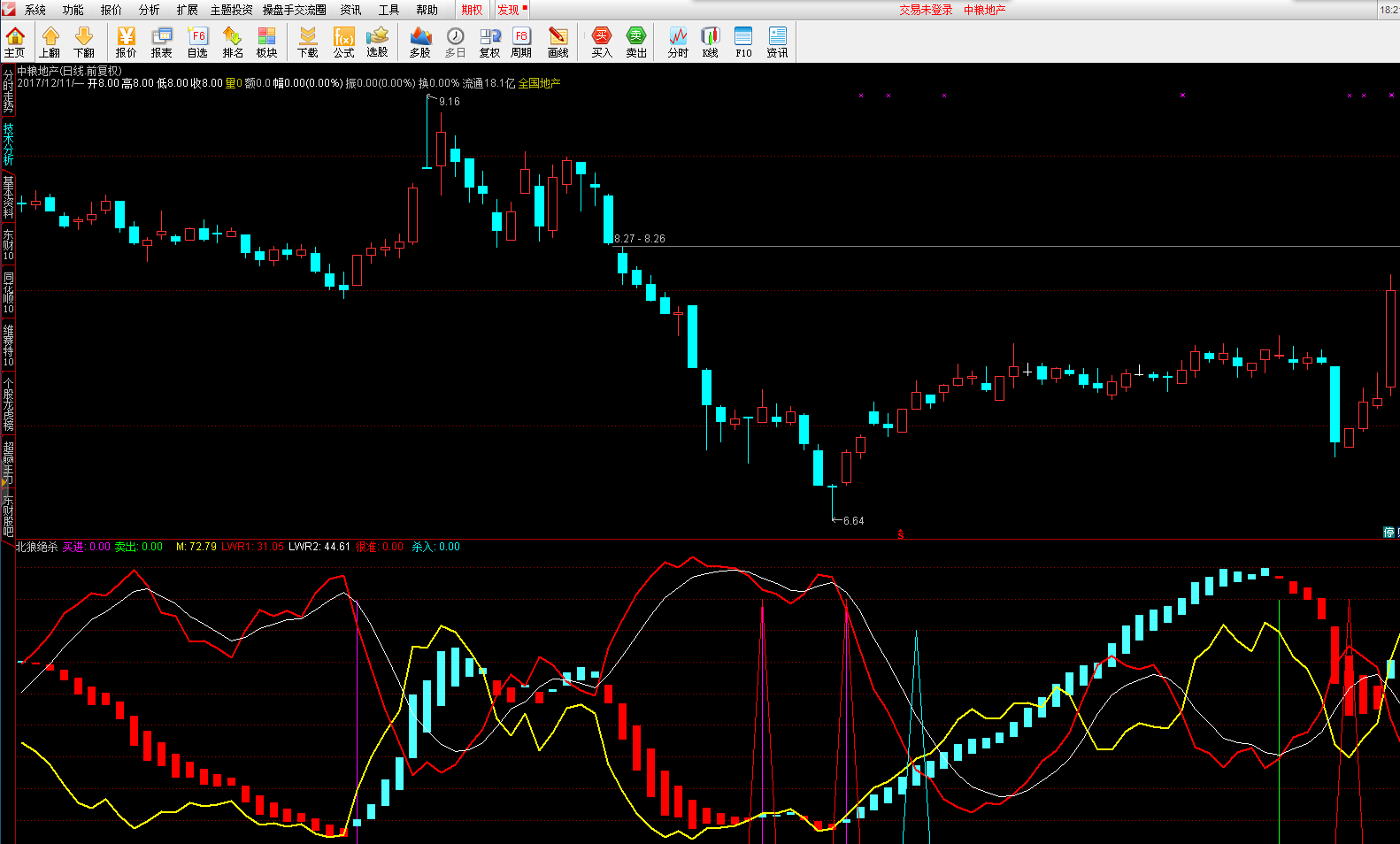This screenshot has width=1400, height=844.
Task: Switch chart to K线 candlestick view
Action: [x=711, y=41]
